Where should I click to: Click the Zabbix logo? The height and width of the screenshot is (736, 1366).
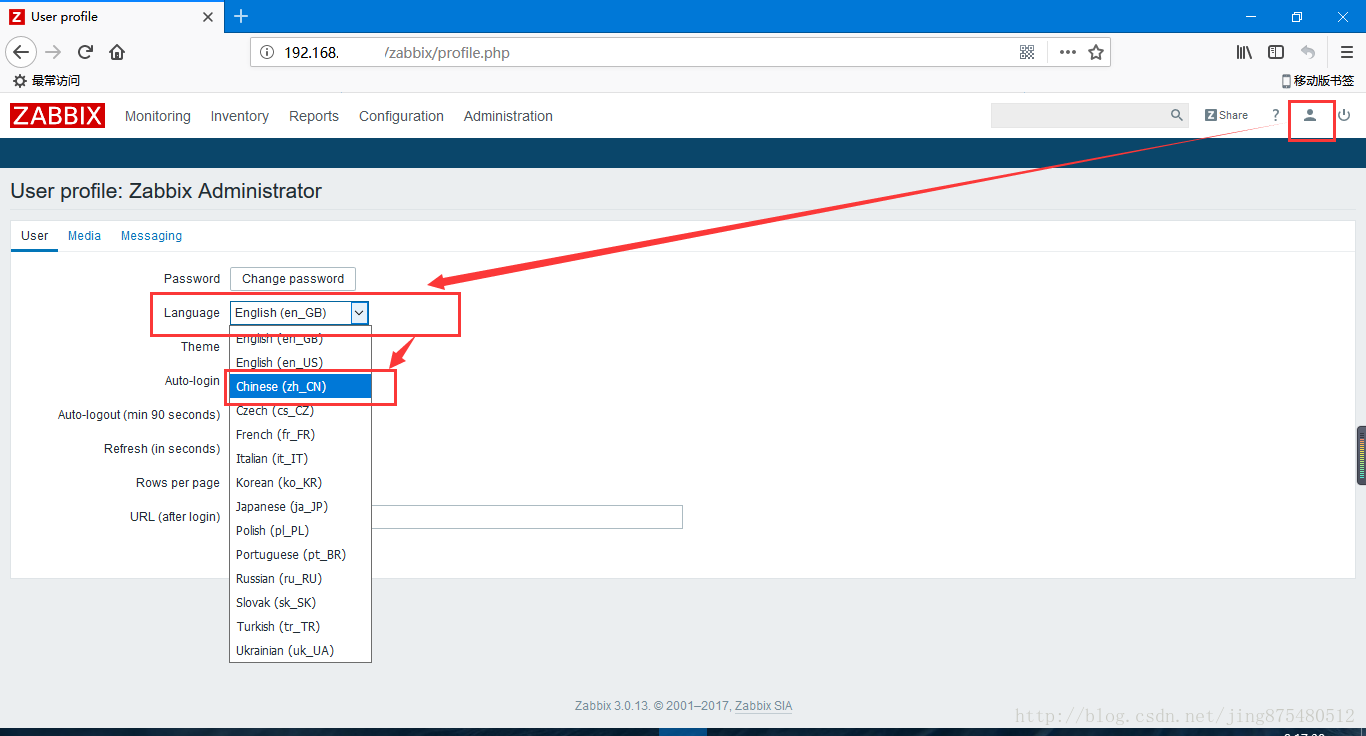pyautogui.click(x=57, y=116)
